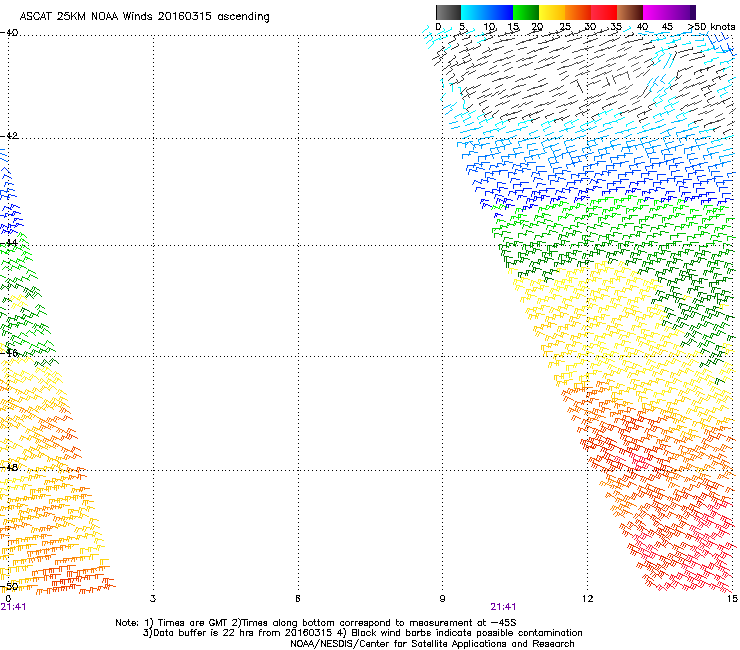The height and width of the screenshot is (650, 740).
Task: Click the green color legend segment
Action: pyautogui.click(x=526, y=12)
